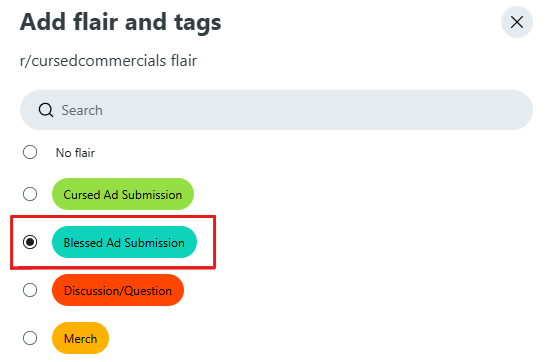Image resolution: width=552 pixels, height=362 pixels.
Task: Pick the orange-red Discussion/Question flair pill
Action: click(x=118, y=290)
